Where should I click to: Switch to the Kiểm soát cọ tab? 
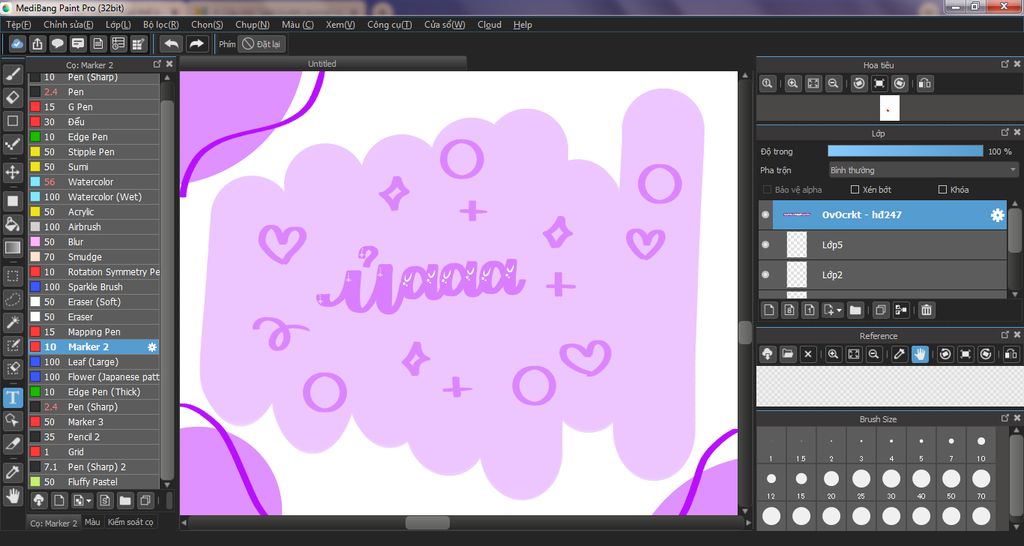tap(131, 522)
